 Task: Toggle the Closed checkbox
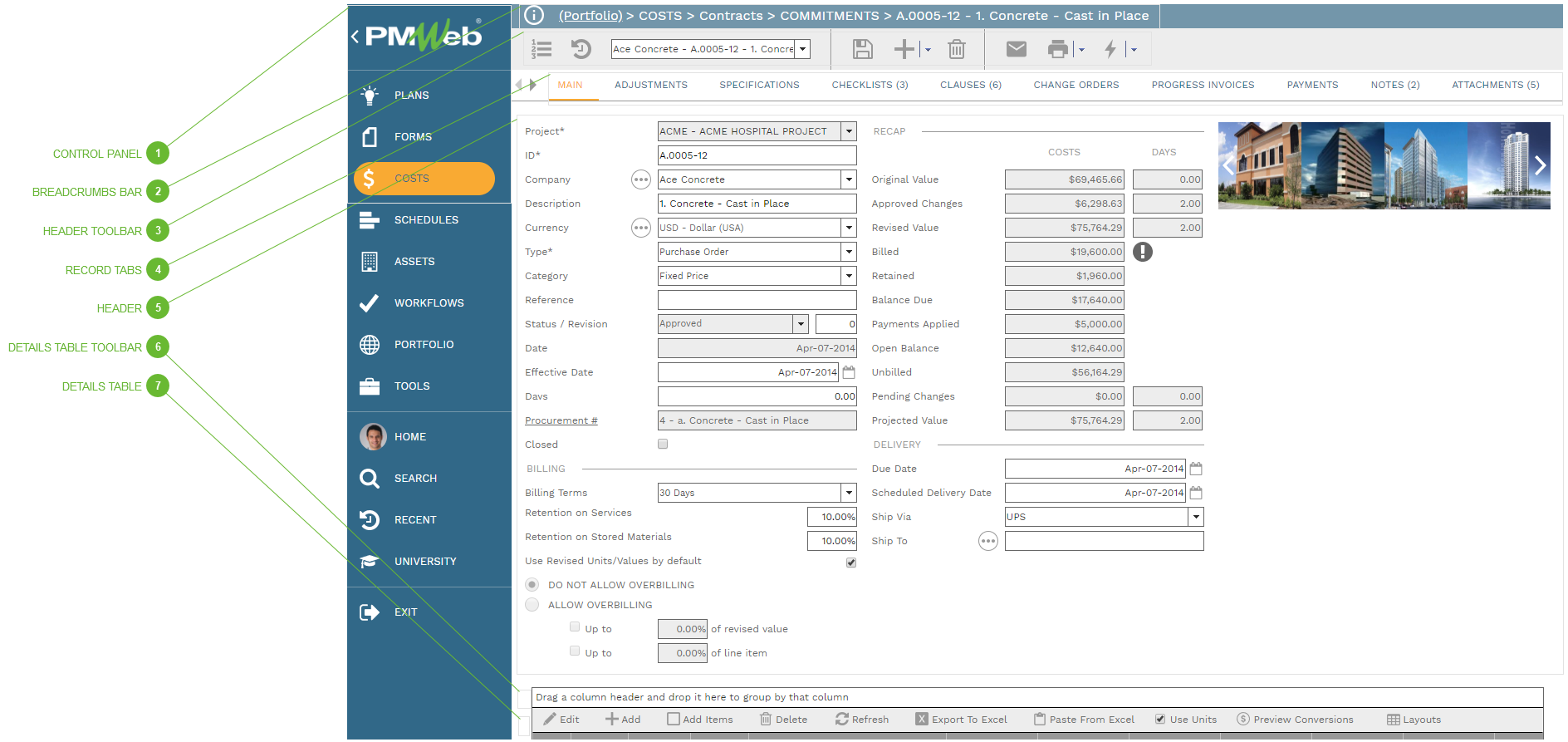pos(663,444)
